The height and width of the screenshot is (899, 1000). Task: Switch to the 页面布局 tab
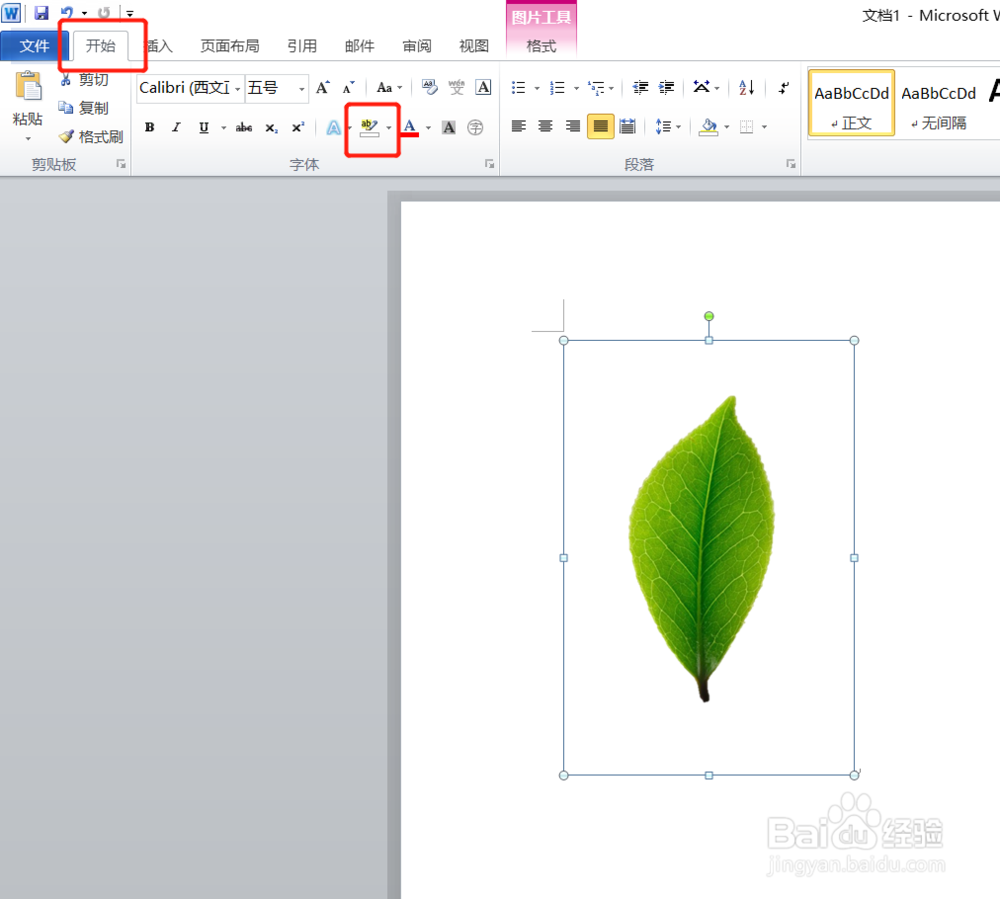pyautogui.click(x=230, y=46)
